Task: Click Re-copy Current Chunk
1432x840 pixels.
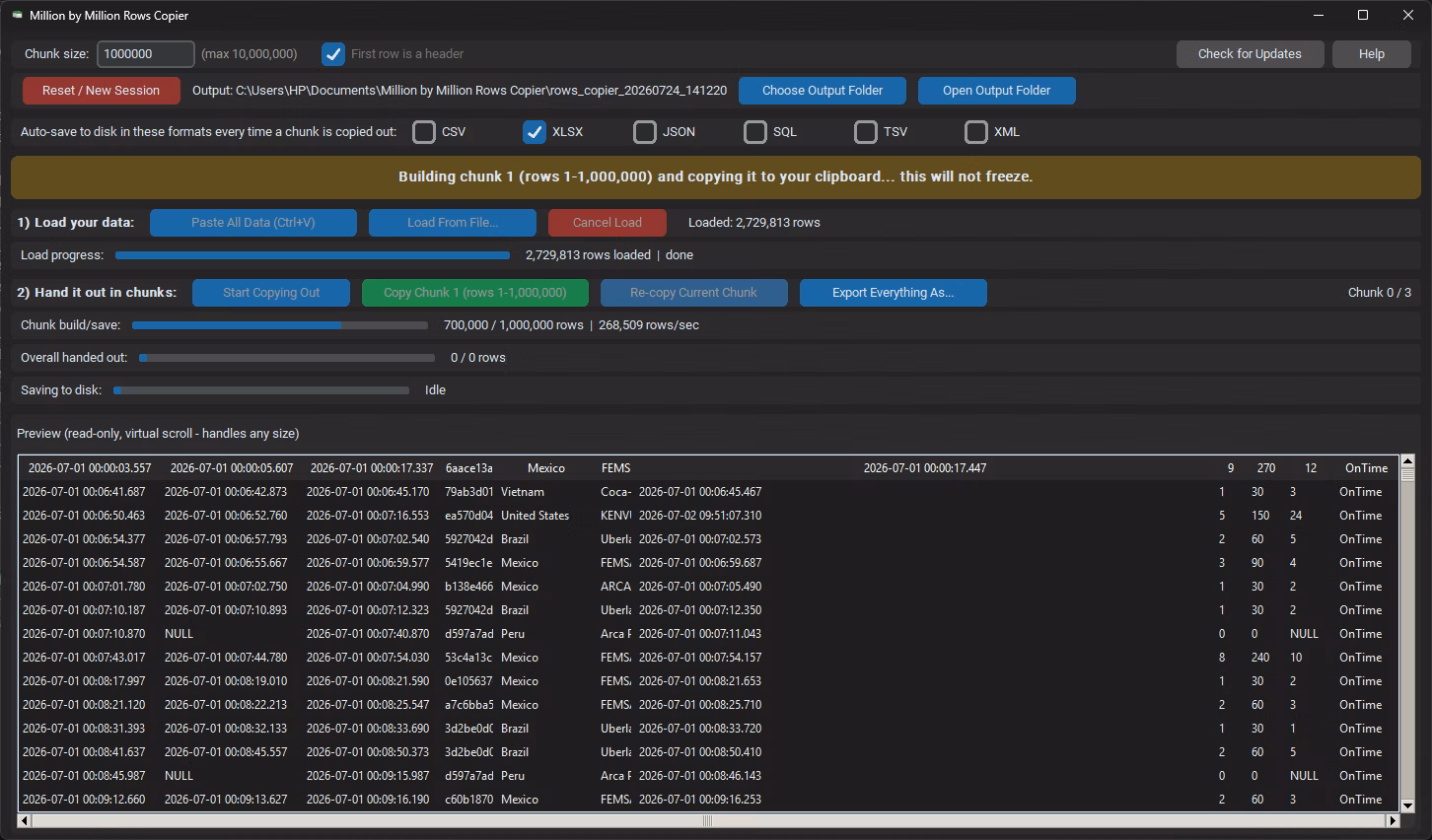Action: pyautogui.click(x=693, y=293)
